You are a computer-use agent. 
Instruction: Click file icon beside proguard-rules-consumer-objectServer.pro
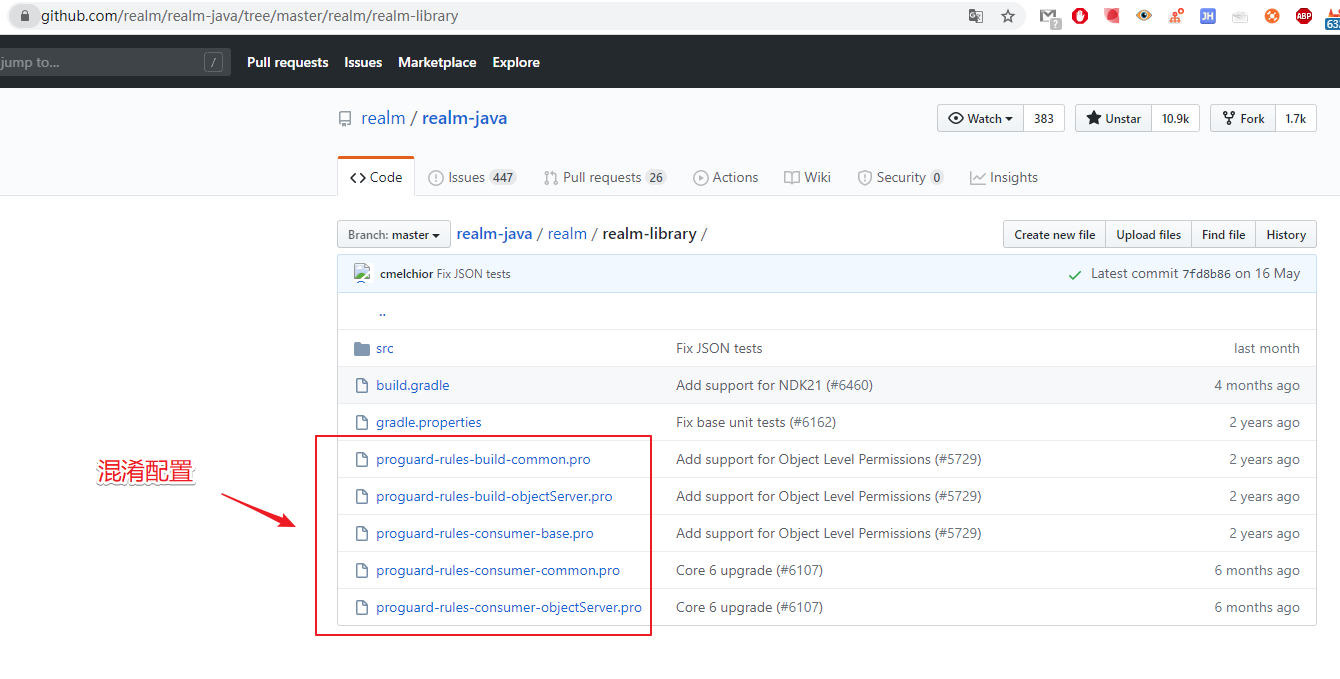pyautogui.click(x=362, y=608)
